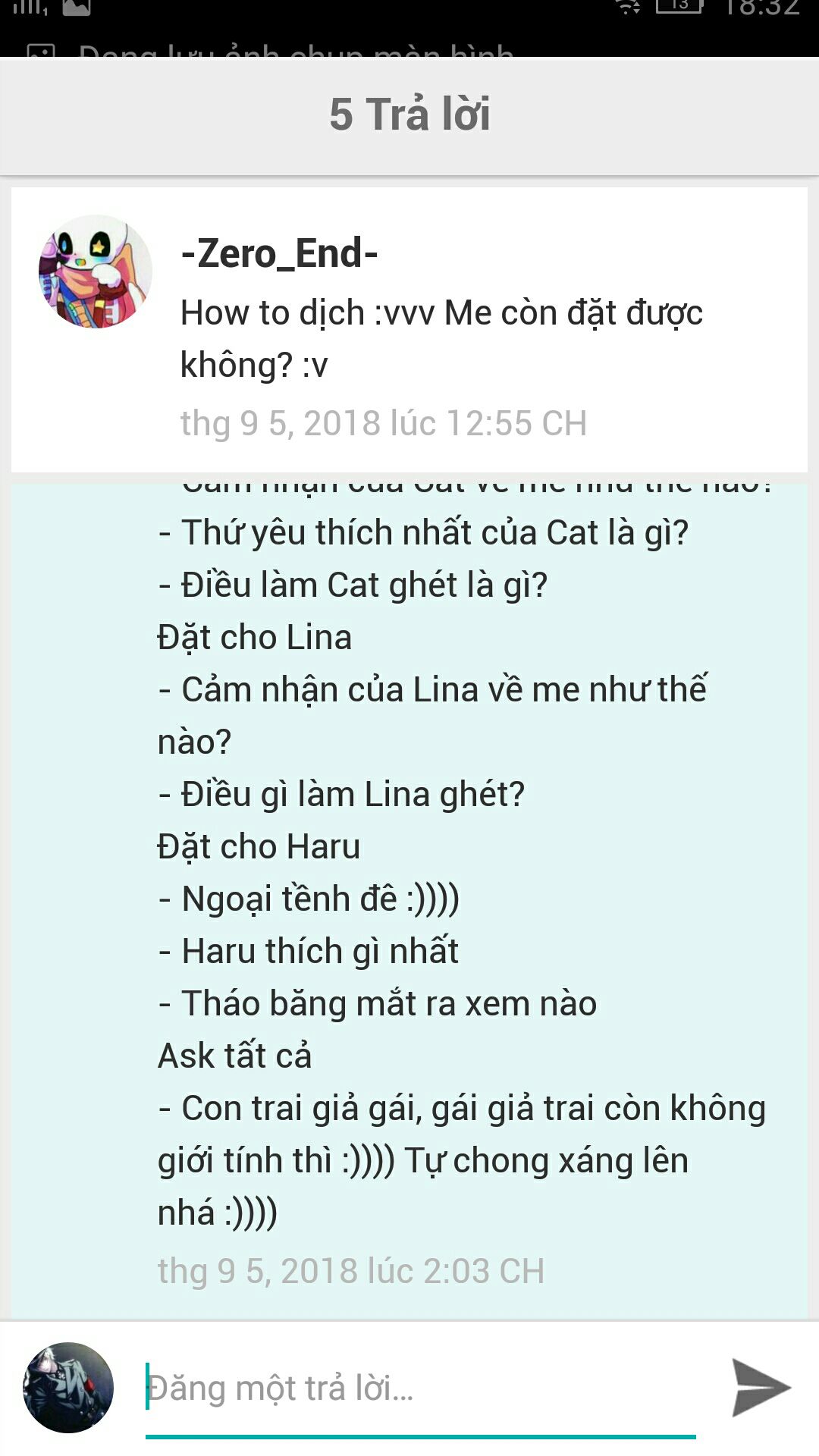The image size is (819, 1456).
Task: Open the -Zero_End- username link
Action: coord(280,253)
